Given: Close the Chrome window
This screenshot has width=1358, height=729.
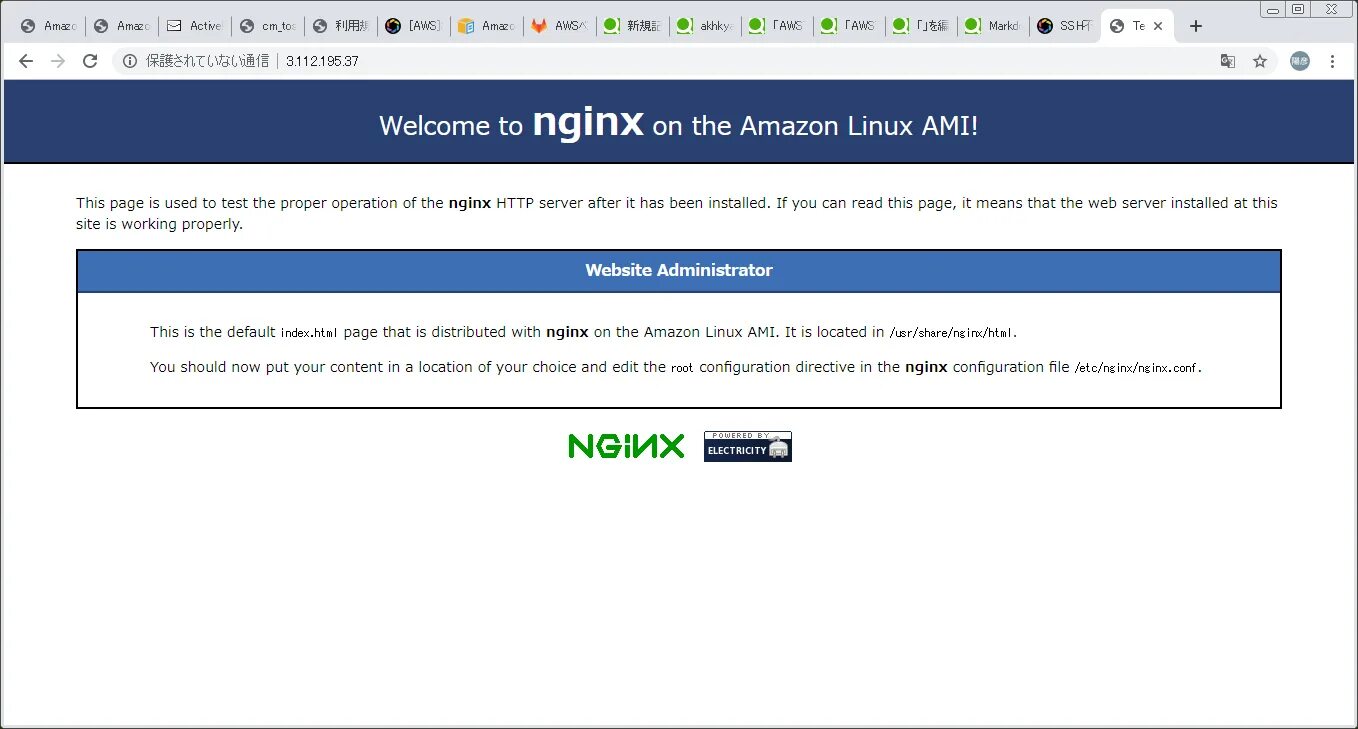Looking at the screenshot, I should click(x=1331, y=8).
